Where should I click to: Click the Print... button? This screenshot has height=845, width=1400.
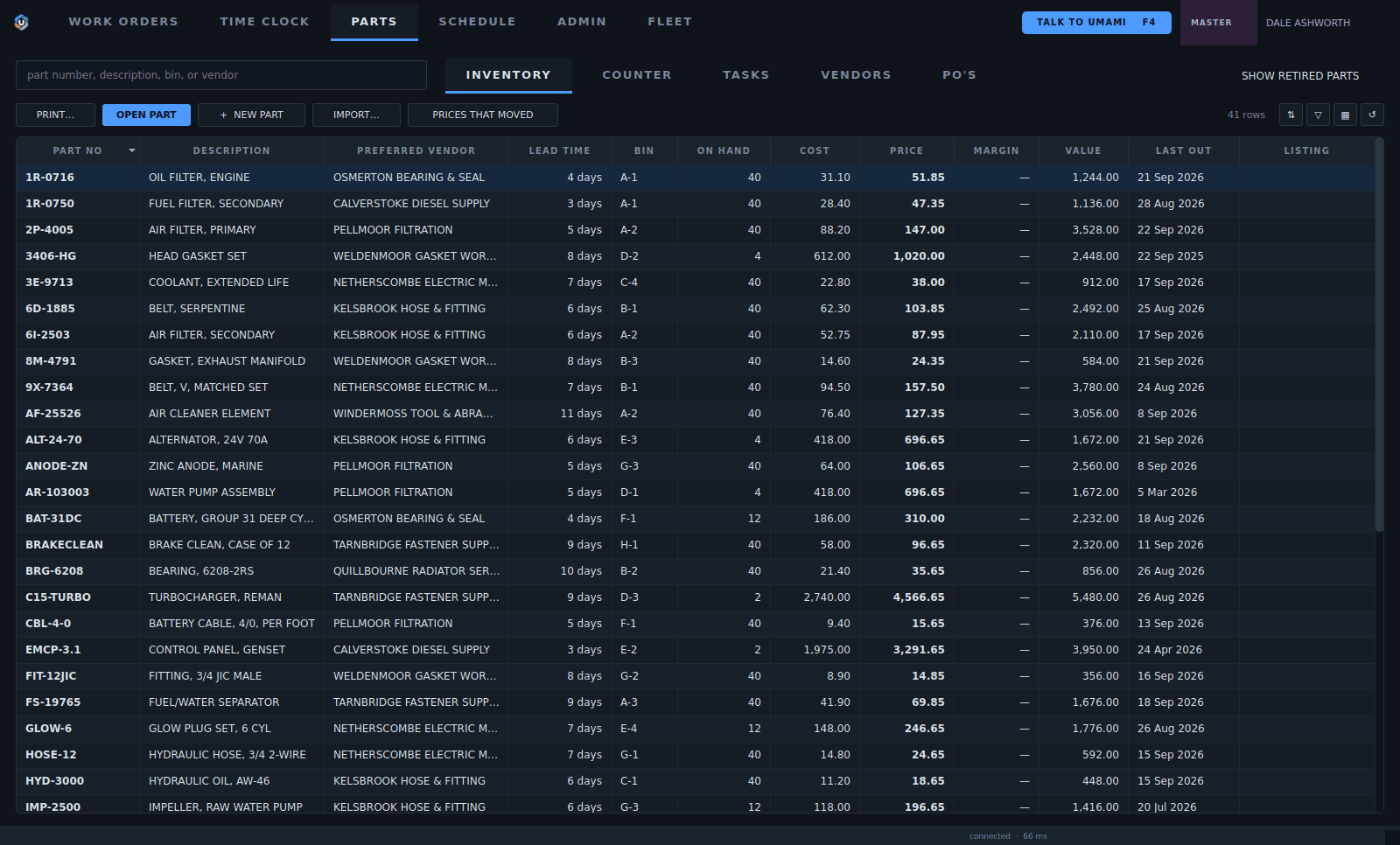tap(55, 115)
